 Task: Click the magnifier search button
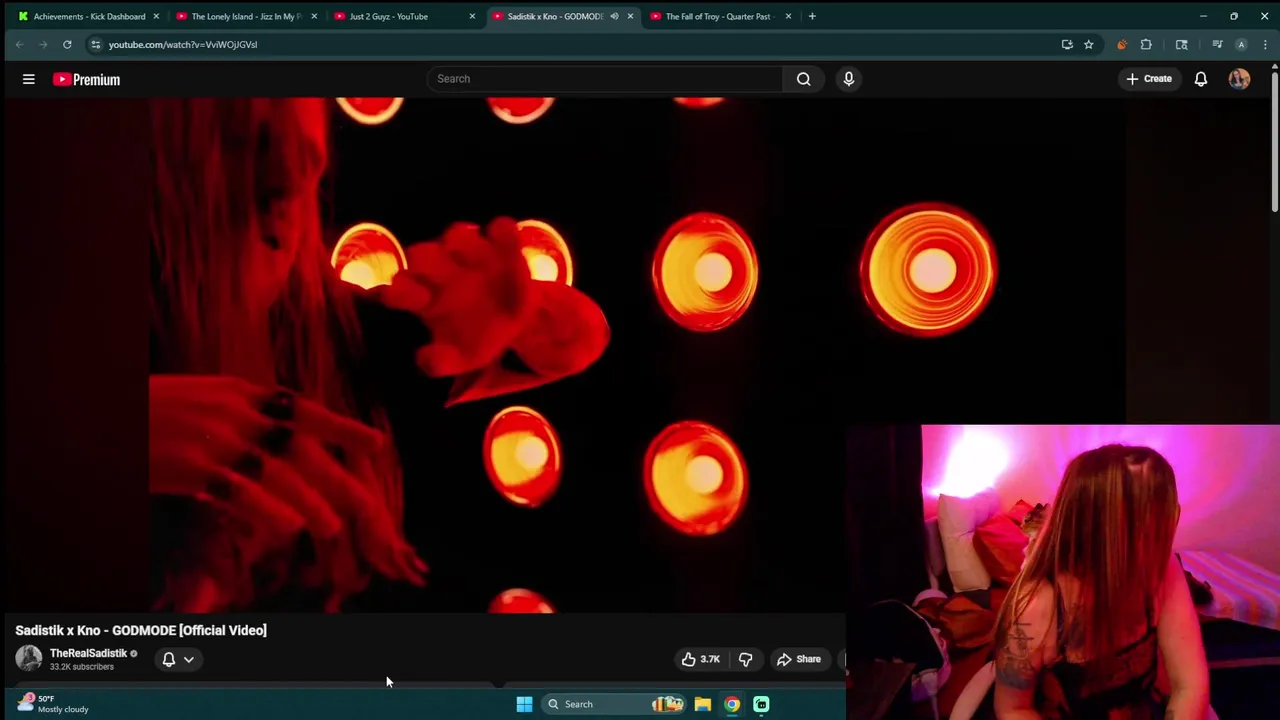point(803,79)
